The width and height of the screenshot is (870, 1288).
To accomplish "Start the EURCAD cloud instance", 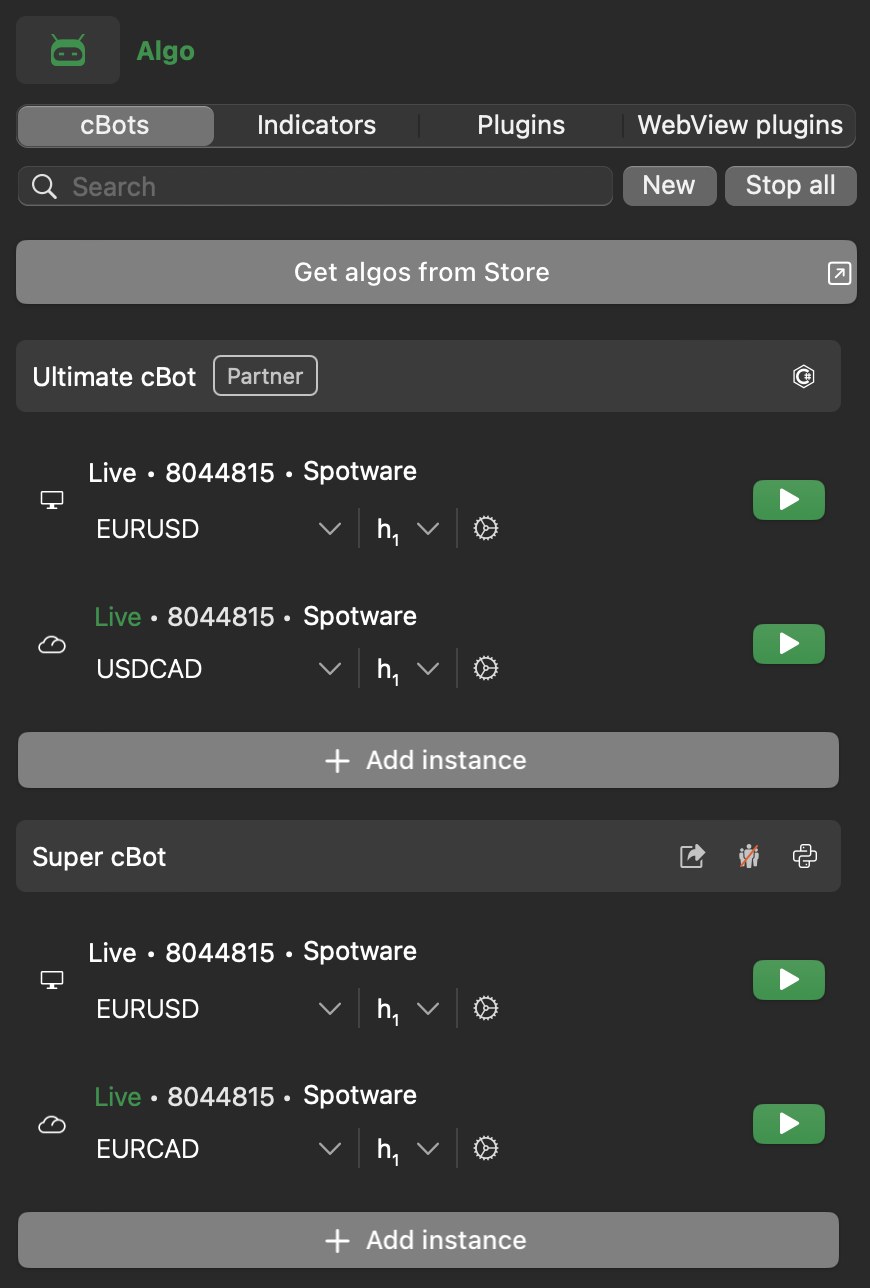I will pos(788,1124).
